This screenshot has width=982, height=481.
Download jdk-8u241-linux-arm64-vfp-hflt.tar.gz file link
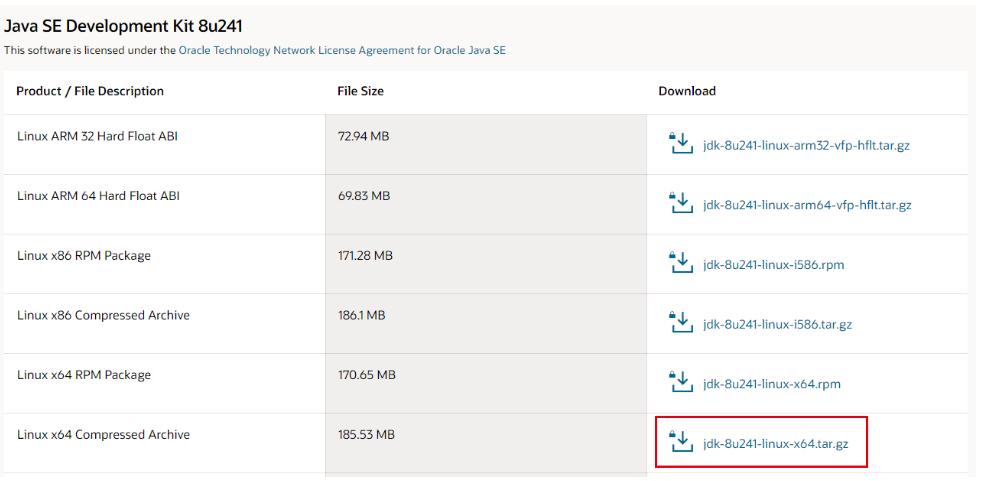807,205
